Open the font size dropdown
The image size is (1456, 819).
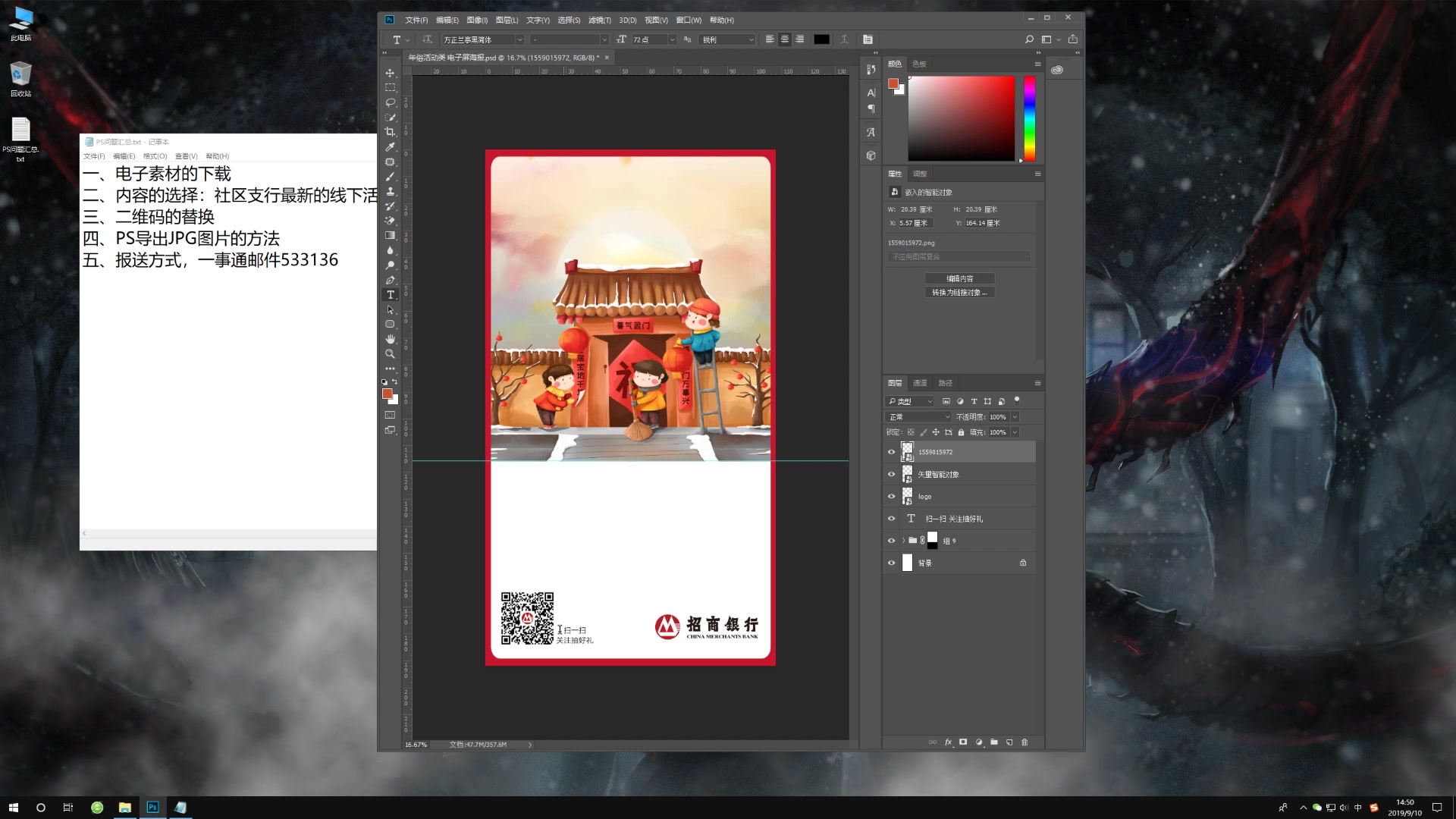(672, 39)
